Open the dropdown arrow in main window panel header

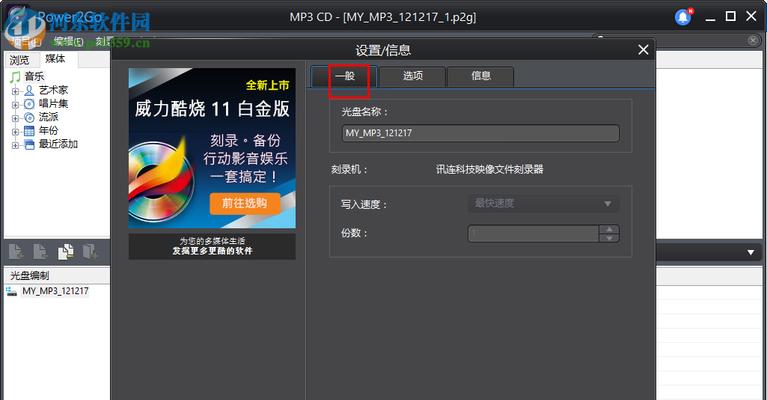[750, 253]
